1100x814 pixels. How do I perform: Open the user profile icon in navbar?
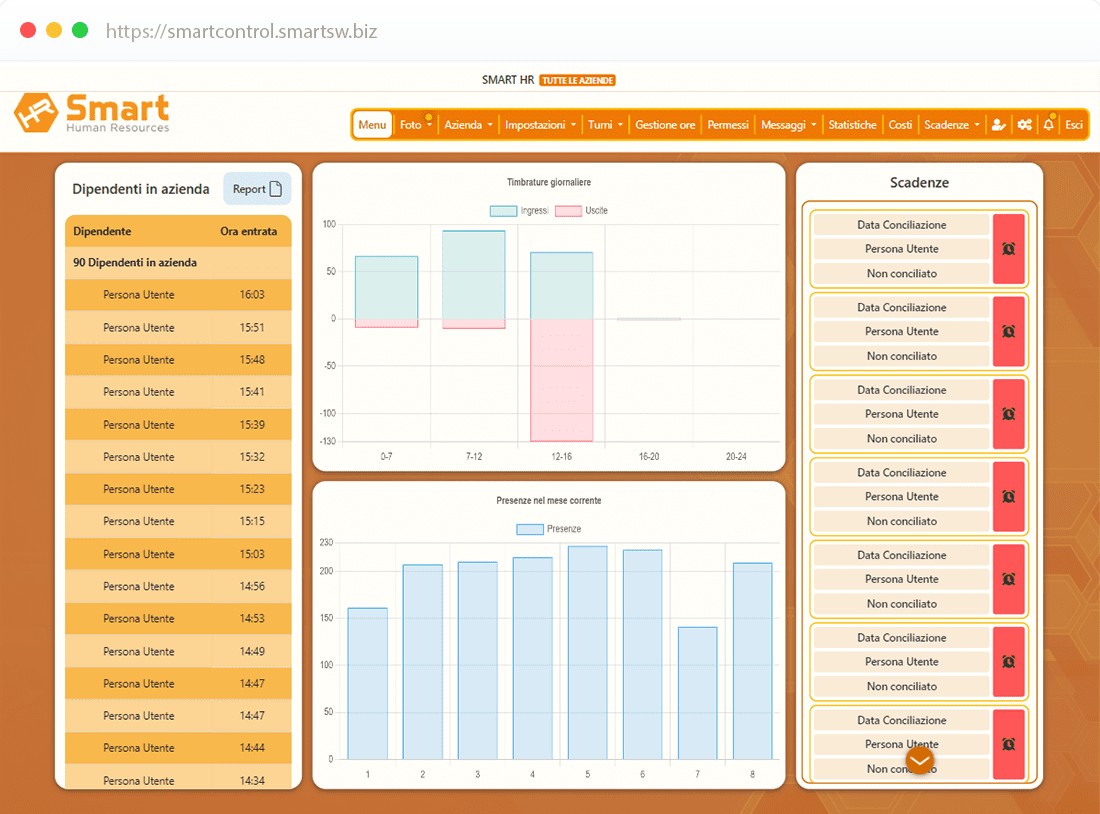997,125
